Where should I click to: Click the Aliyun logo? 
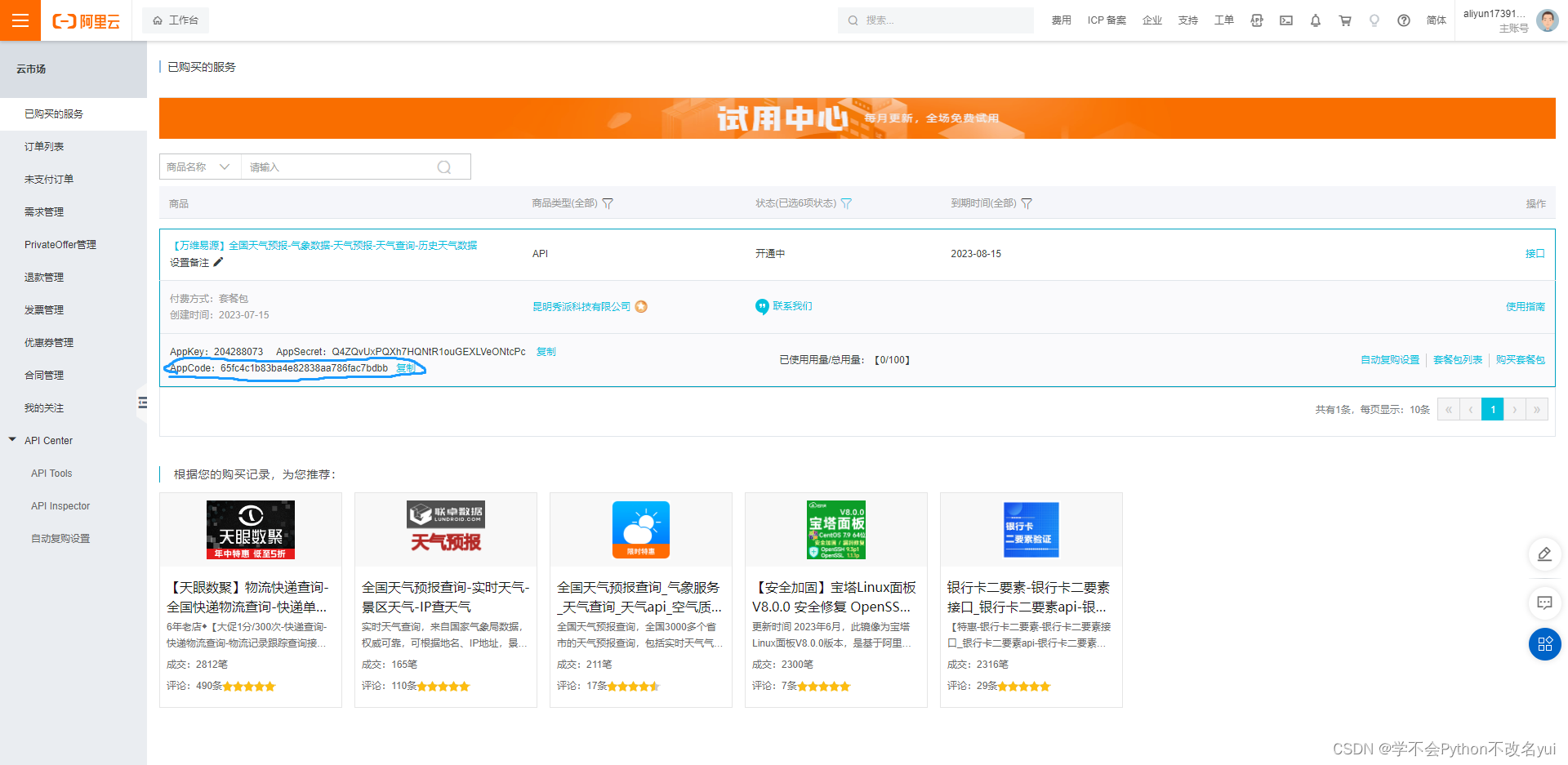coord(86,21)
